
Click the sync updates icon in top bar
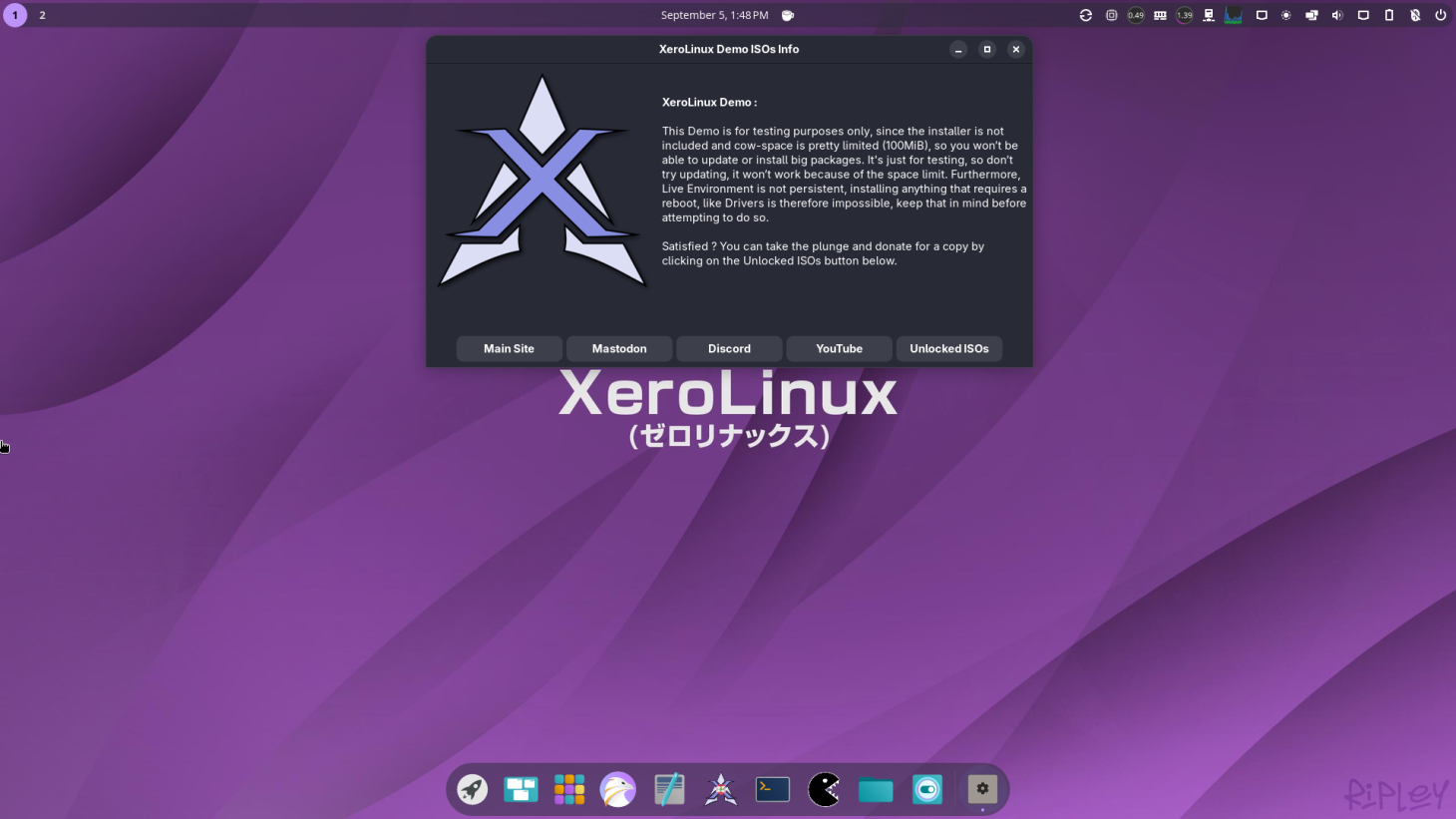1086,15
